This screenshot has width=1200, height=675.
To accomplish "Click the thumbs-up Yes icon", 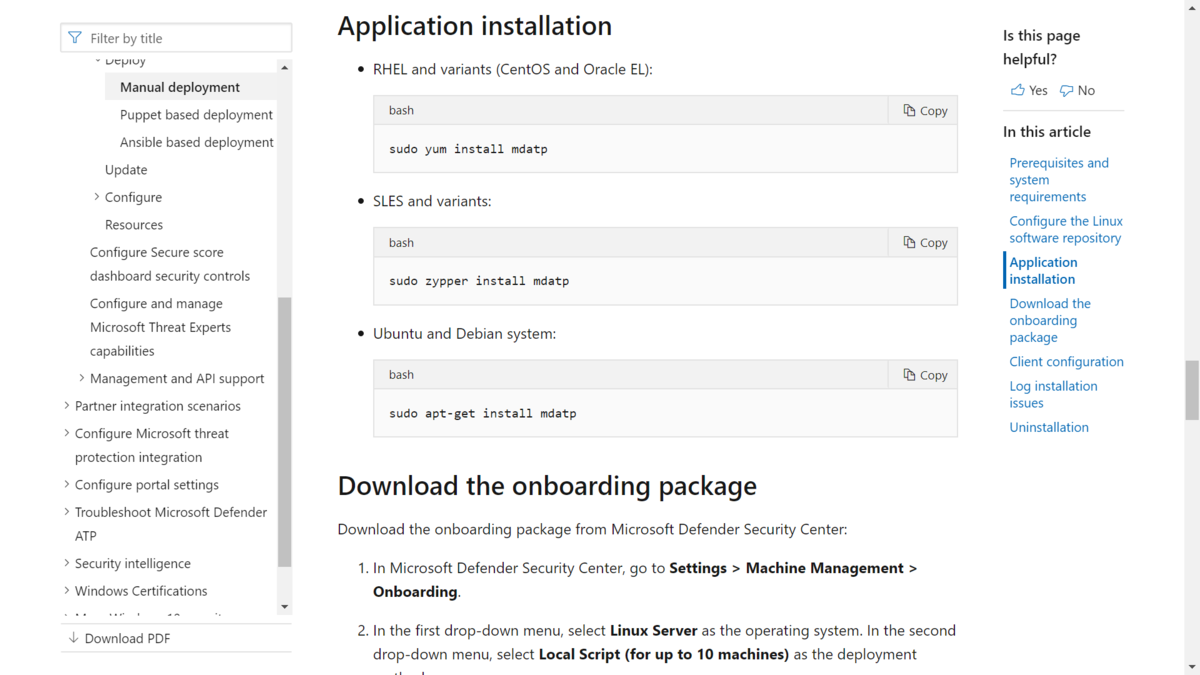I will point(1017,90).
